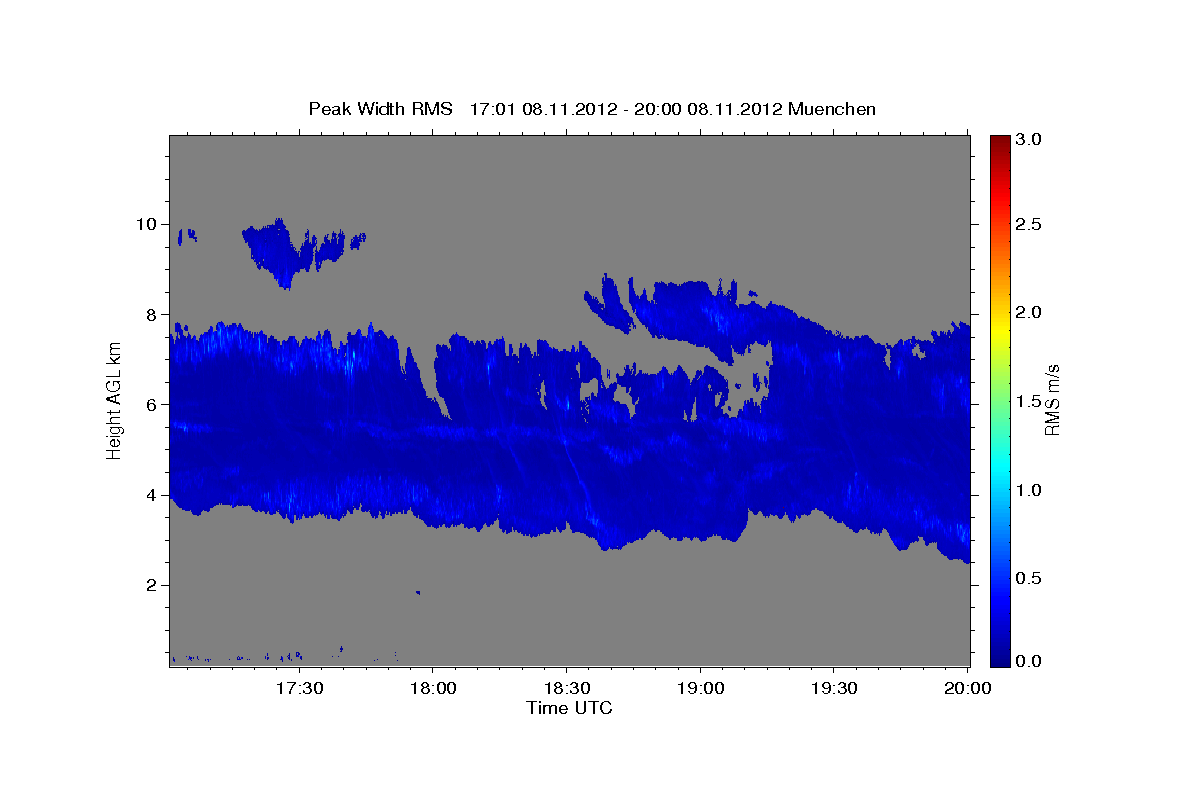Viewport: 1200px width, 800px height.
Task: Click the colorbar value 2.5
Action: point(1029,224)
